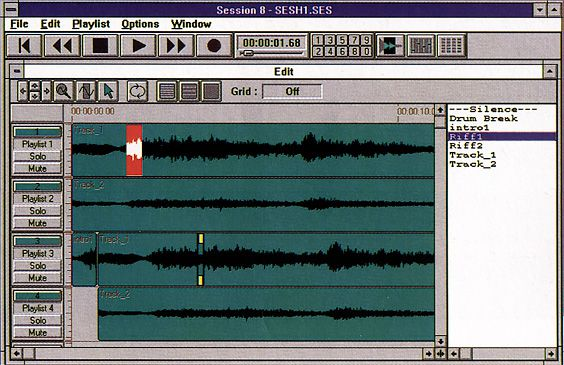Open the Window menu
The image size is (564, 365).
coord(191,24)
